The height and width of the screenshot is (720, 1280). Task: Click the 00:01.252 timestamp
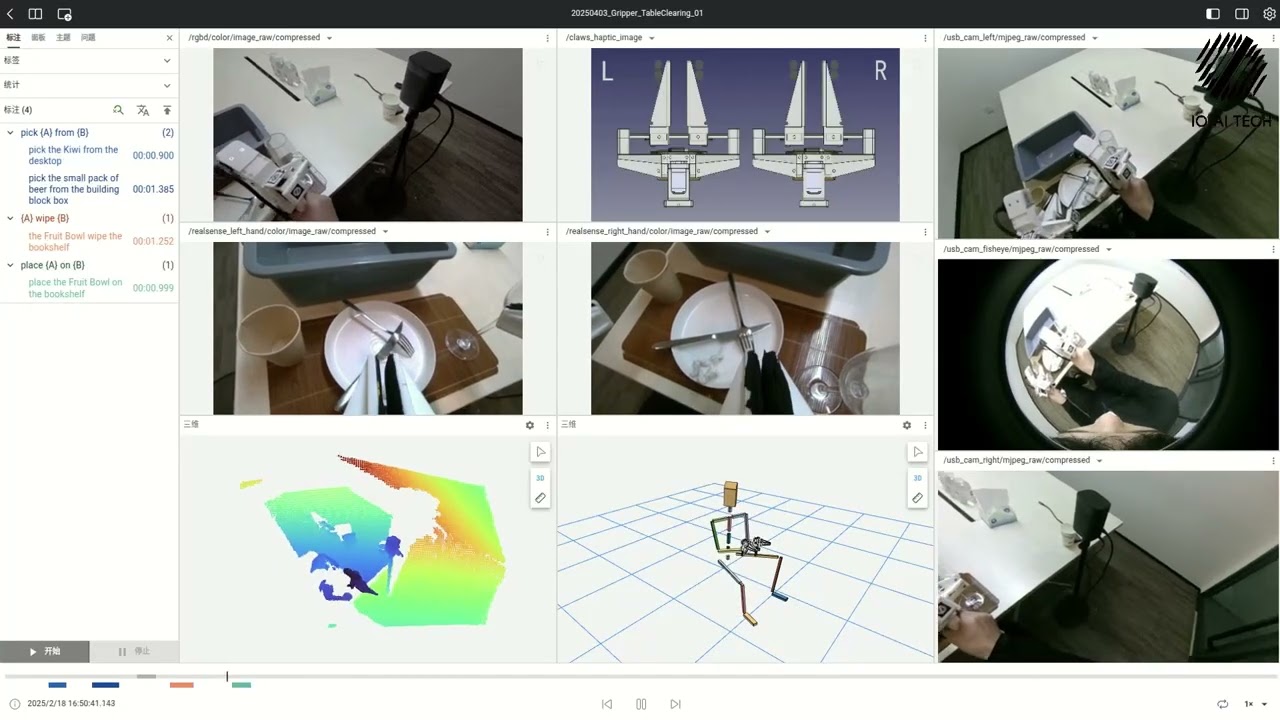coord(153,241)
